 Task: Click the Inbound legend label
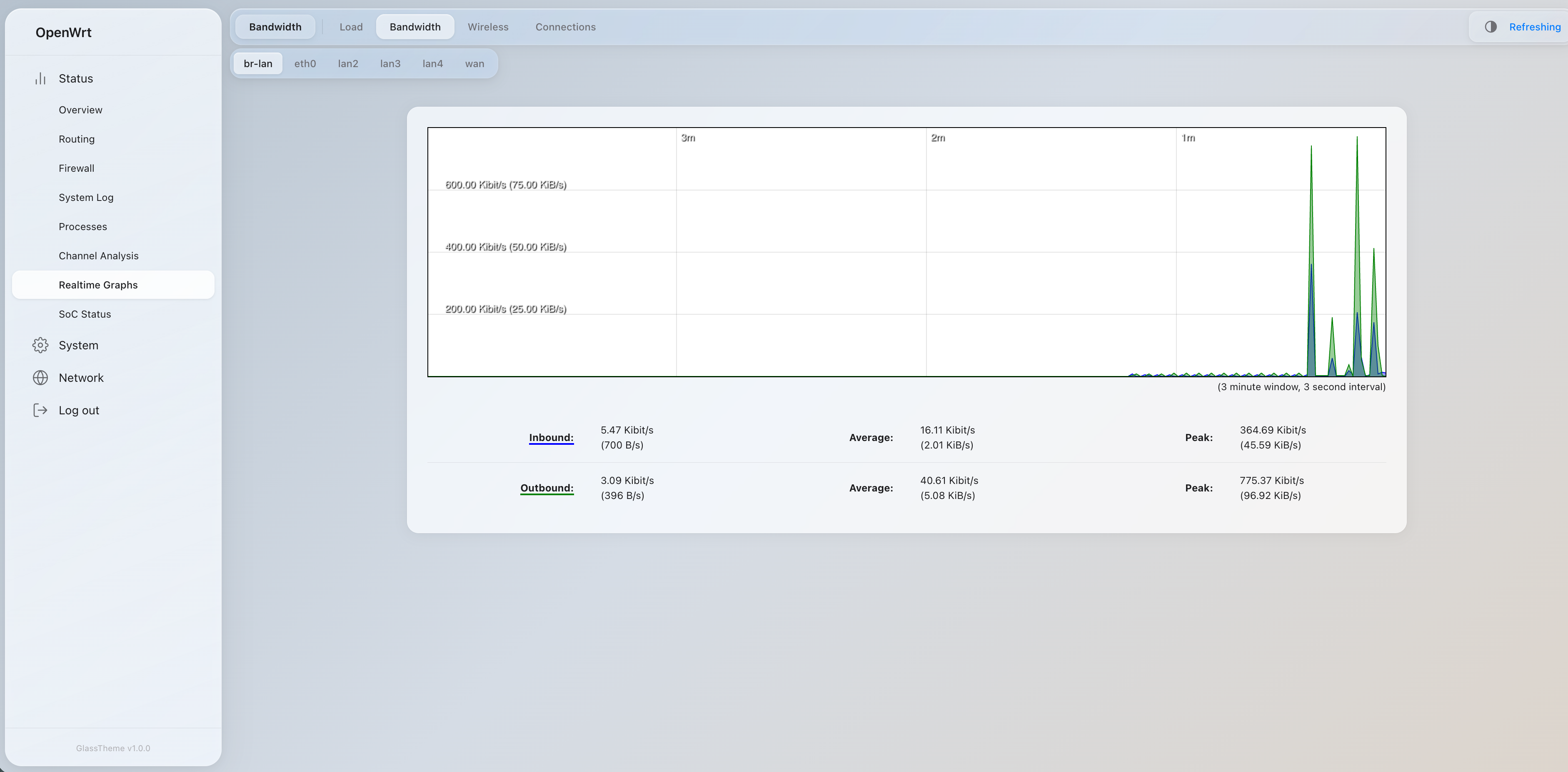551,438
